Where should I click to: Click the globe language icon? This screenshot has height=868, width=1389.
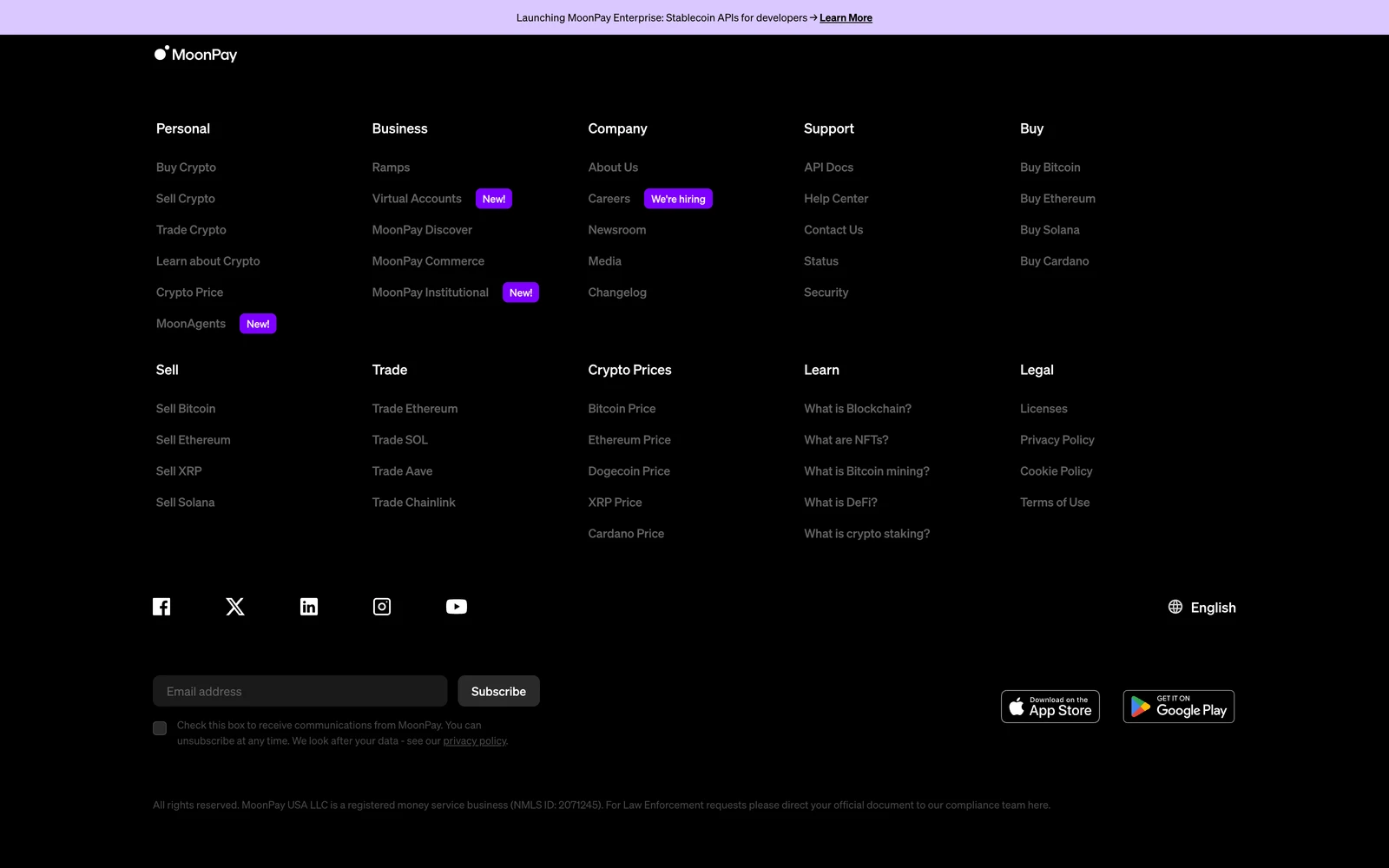pyautogui.click(x=1175, y=607)
